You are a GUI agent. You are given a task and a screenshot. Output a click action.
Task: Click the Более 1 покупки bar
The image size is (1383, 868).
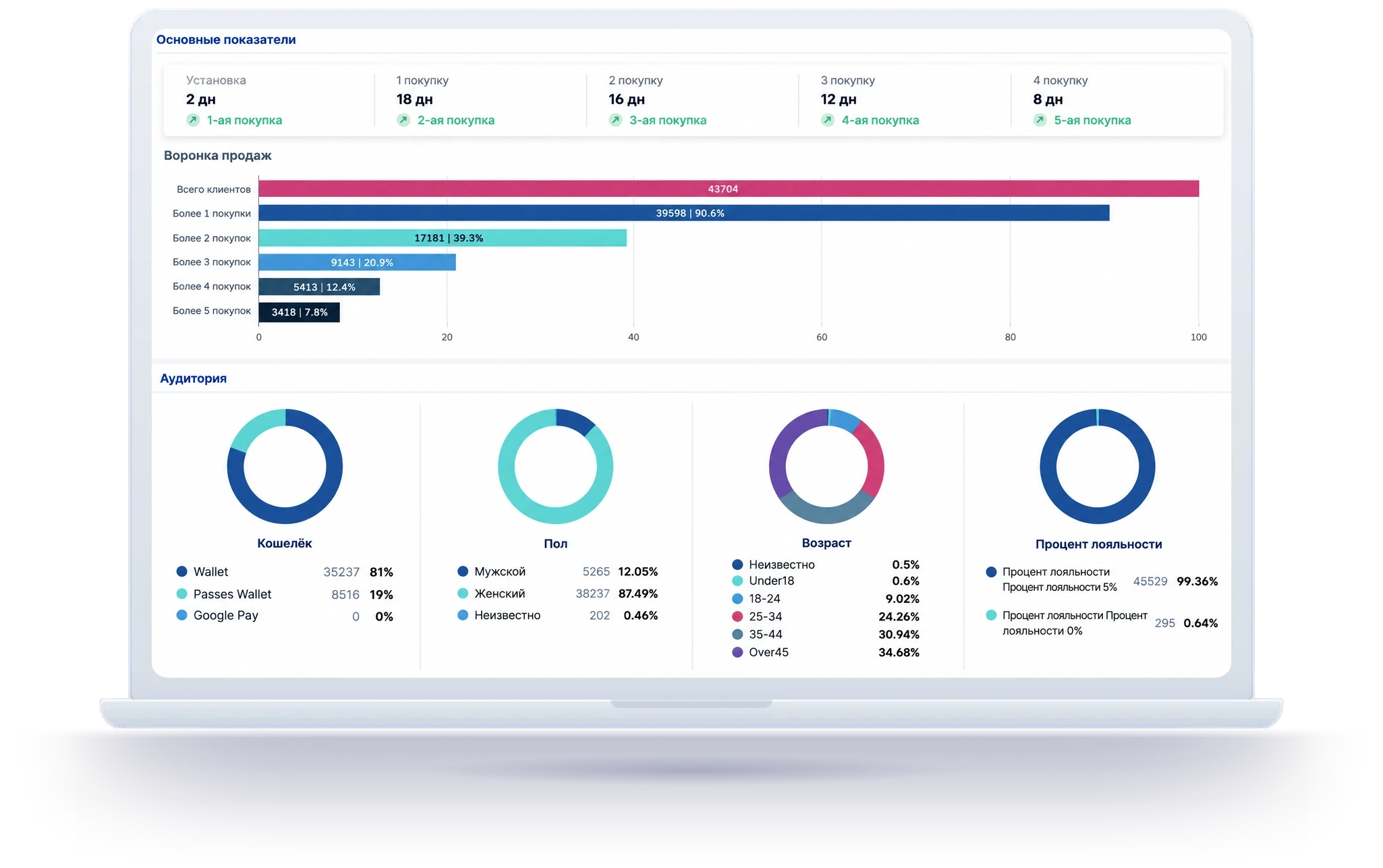[x=684, y=213]
